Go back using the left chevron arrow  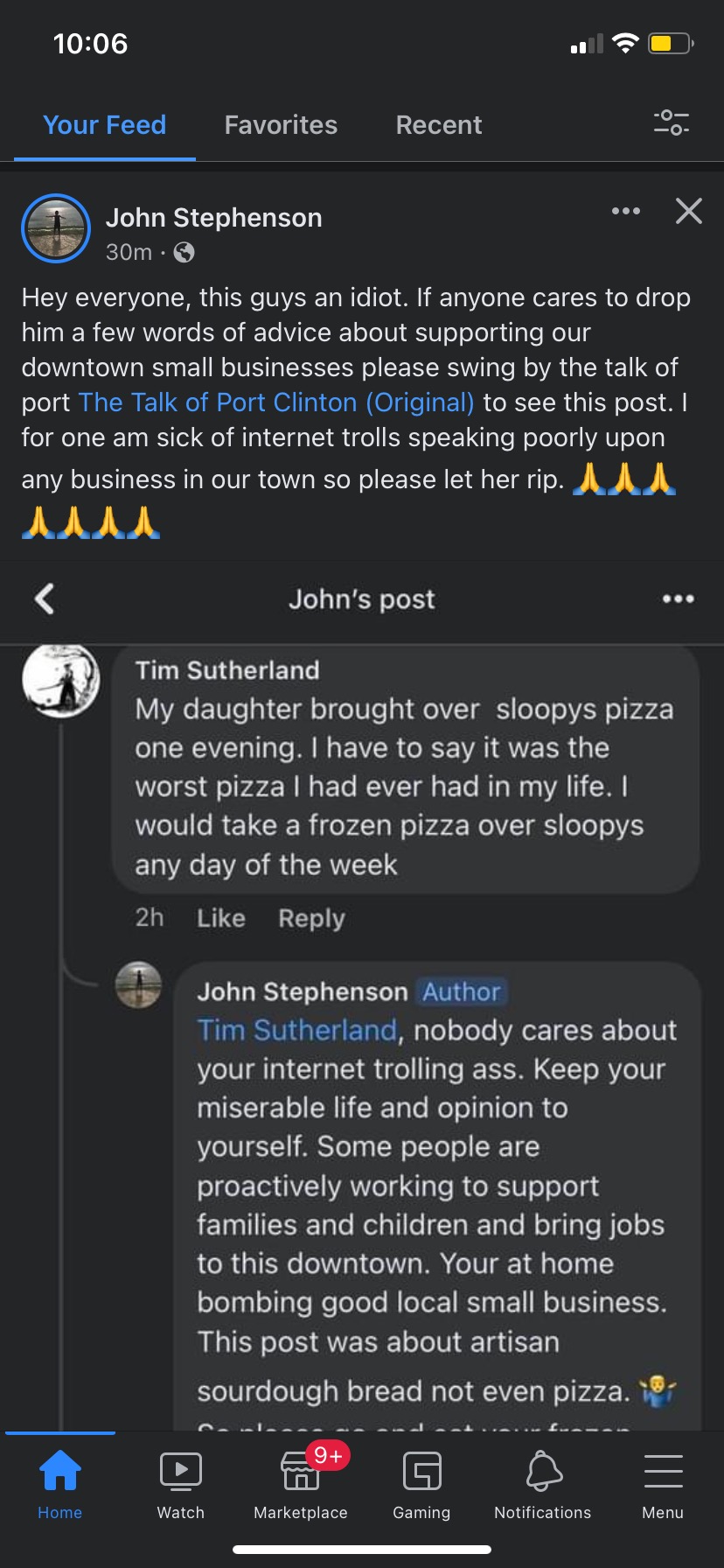coord(45,599)
